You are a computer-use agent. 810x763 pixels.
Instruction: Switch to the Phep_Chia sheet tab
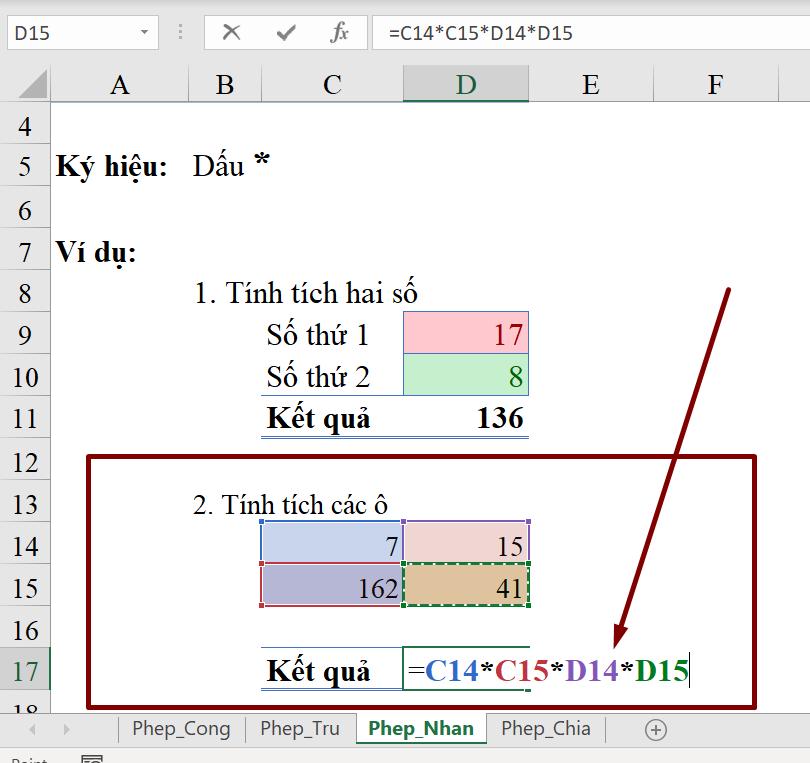545,730
